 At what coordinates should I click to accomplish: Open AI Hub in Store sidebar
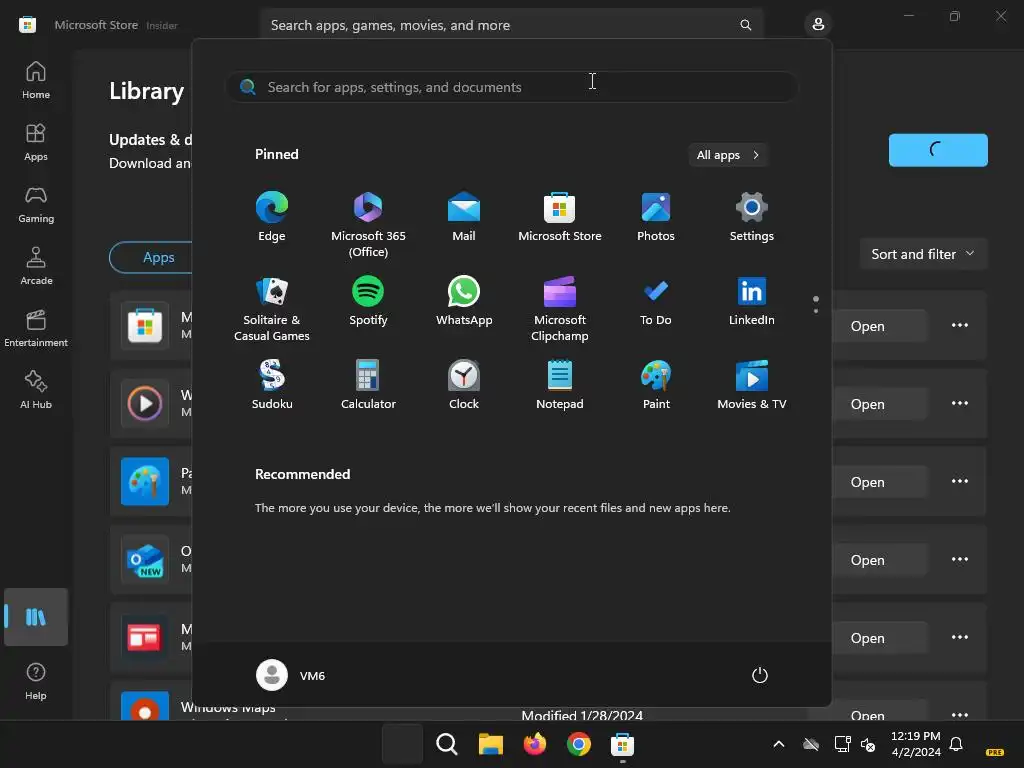click(x=36, y=391)
